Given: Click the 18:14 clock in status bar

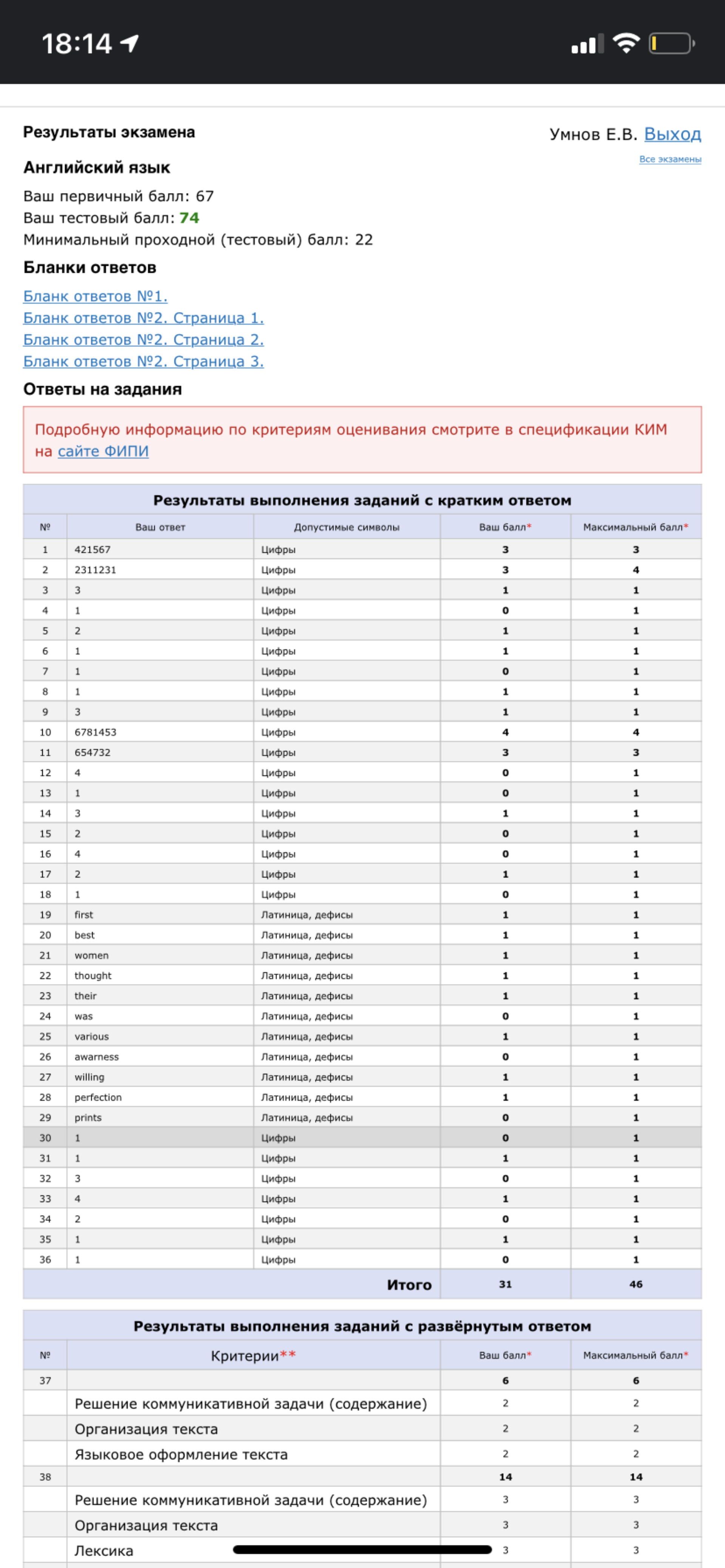Looking at the screenshot, I should (x=77, y=44).
